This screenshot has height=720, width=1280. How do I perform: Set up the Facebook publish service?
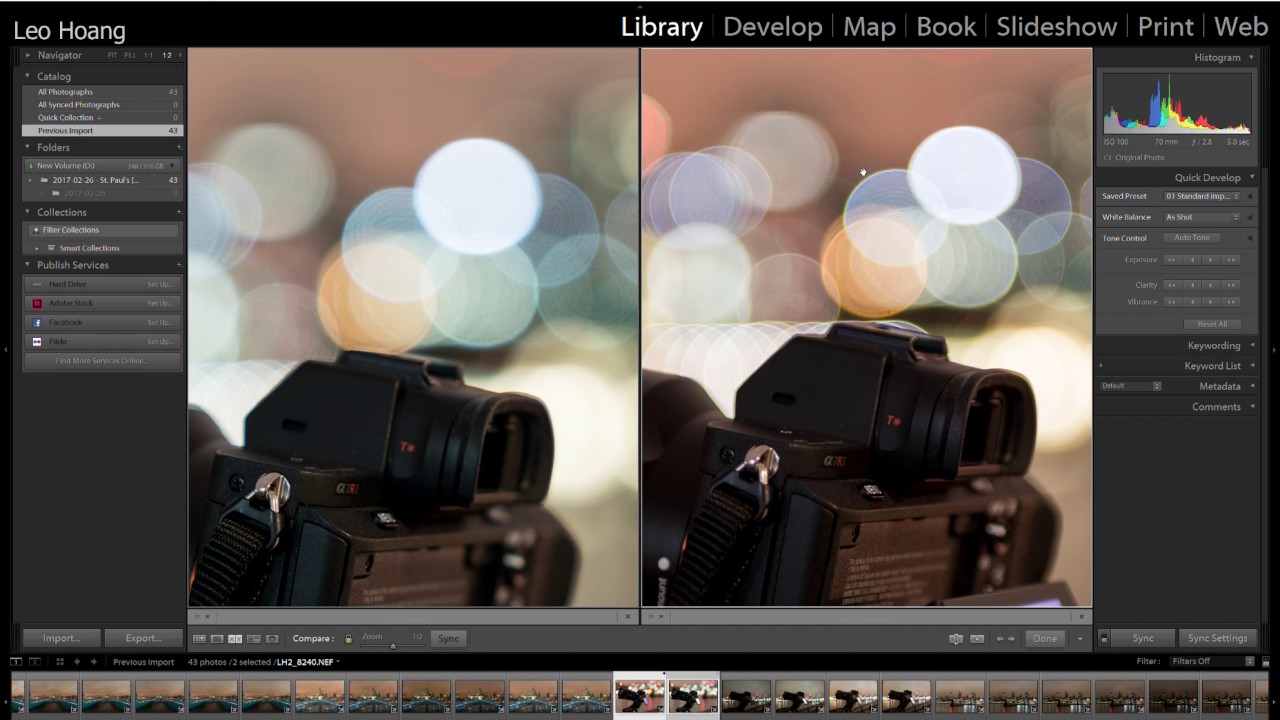(160, 323)
